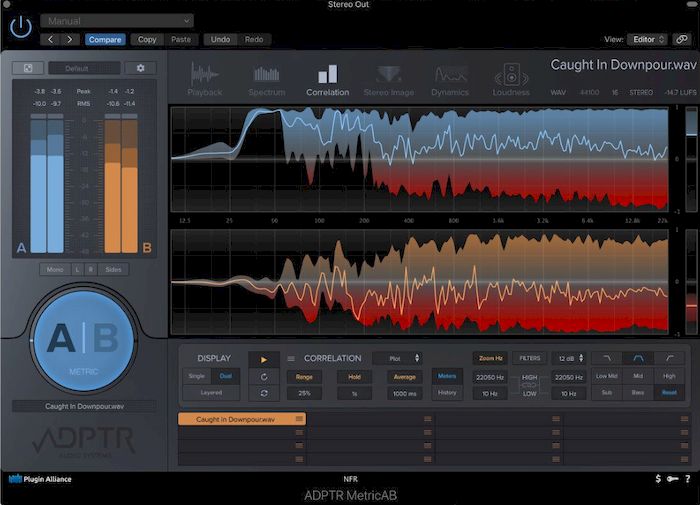Click the Paste button
Viewport: 700px width, 505px height.
pyautogui.click(x=181, y=39)
